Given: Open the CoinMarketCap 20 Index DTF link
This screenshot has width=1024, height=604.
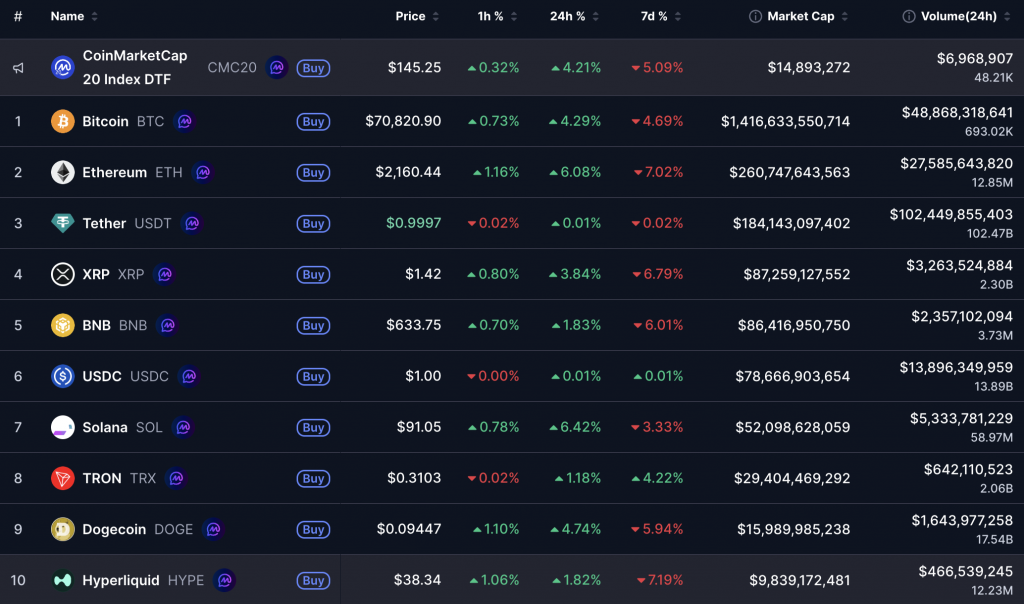Looking at the screenshot, I should [x=134, y=67].
